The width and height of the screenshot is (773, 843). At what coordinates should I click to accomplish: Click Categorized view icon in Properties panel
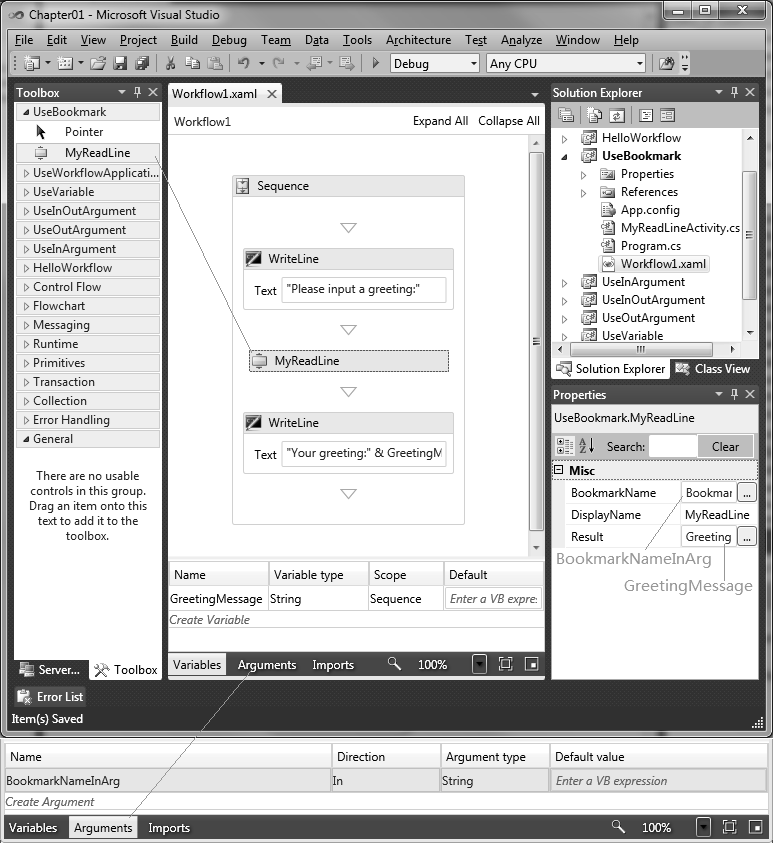(565, 446)
